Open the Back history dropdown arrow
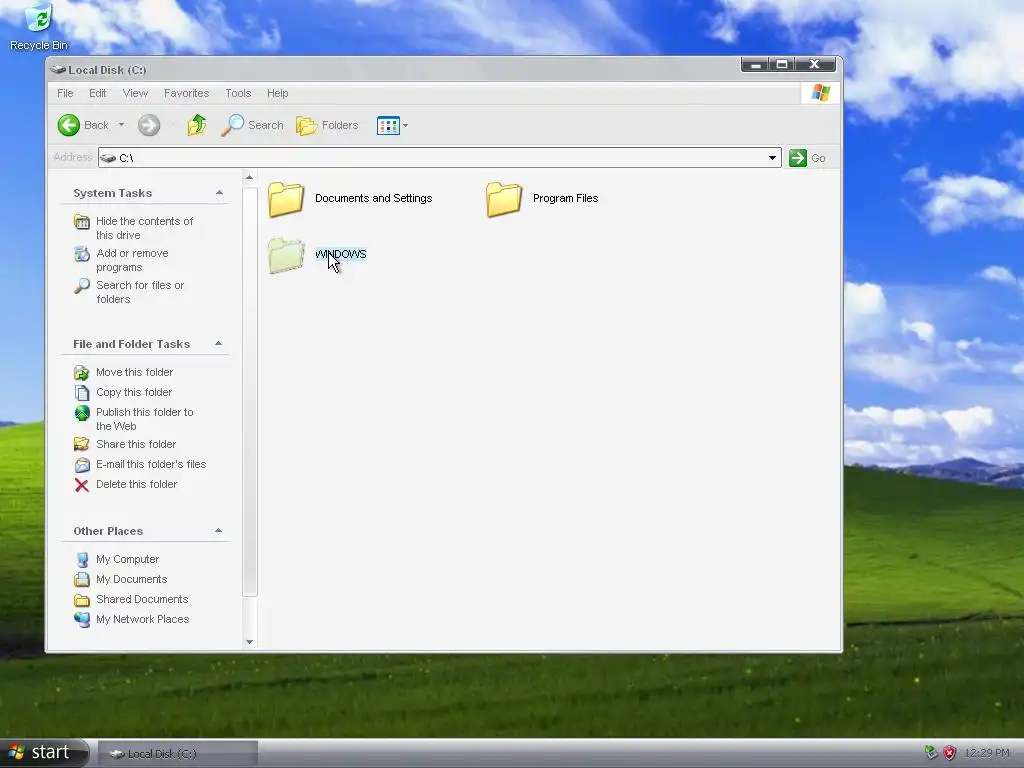 tap(121, 125)
